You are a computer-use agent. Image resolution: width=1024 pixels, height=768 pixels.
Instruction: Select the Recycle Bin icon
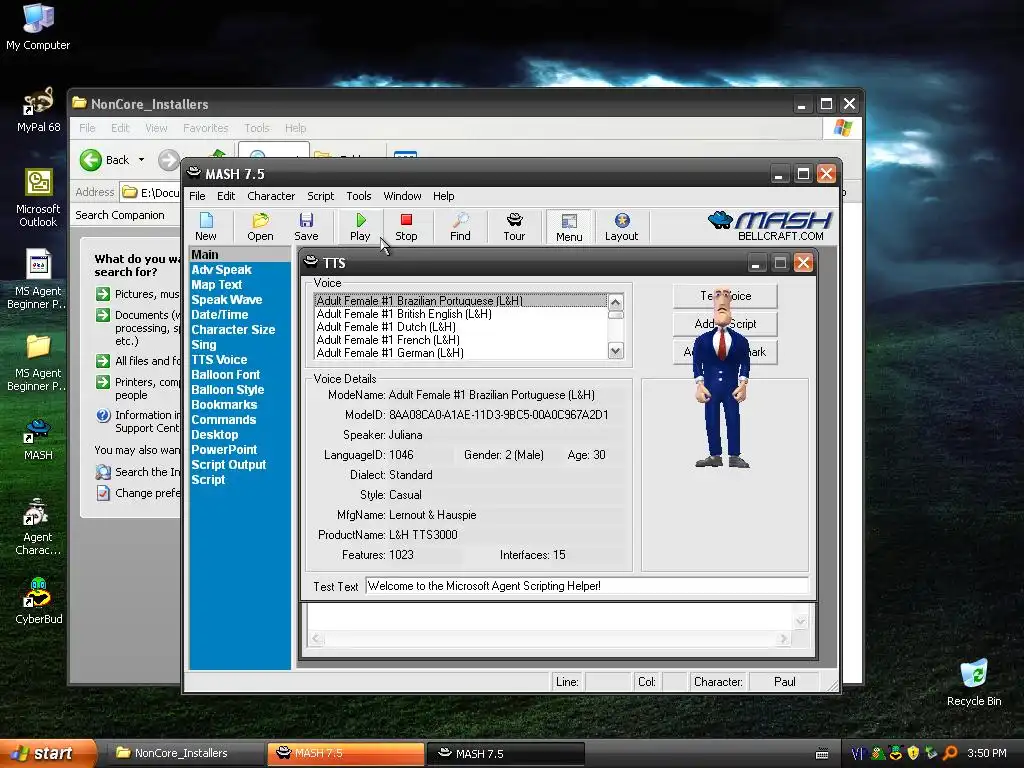tap(974, 682)
